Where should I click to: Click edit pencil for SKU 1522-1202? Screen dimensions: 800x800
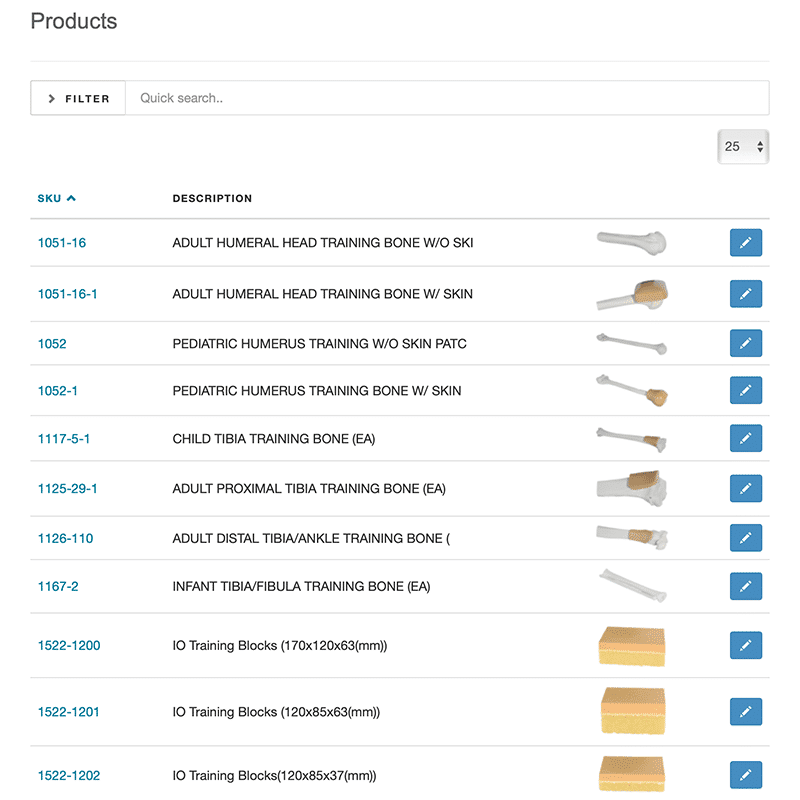click(x=745, y=775)
